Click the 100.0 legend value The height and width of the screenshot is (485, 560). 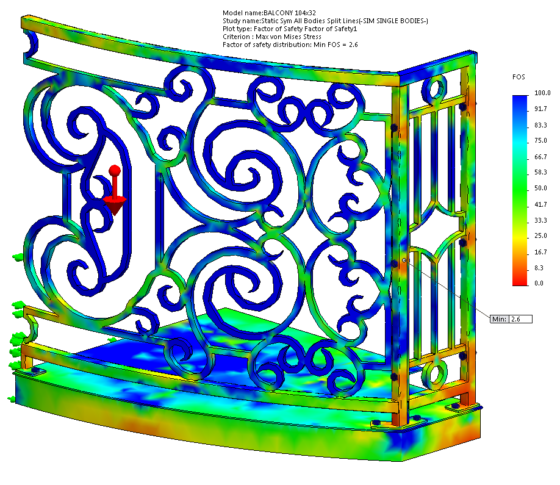tap(542, 93)
